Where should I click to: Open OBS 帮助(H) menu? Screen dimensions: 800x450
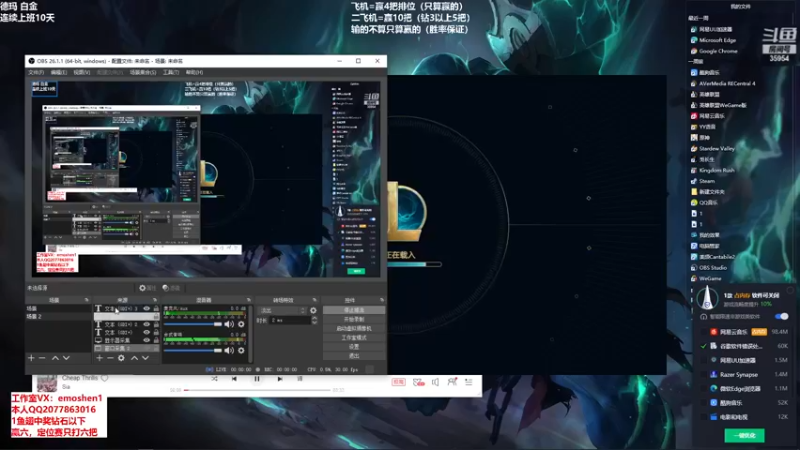(194, 72)
